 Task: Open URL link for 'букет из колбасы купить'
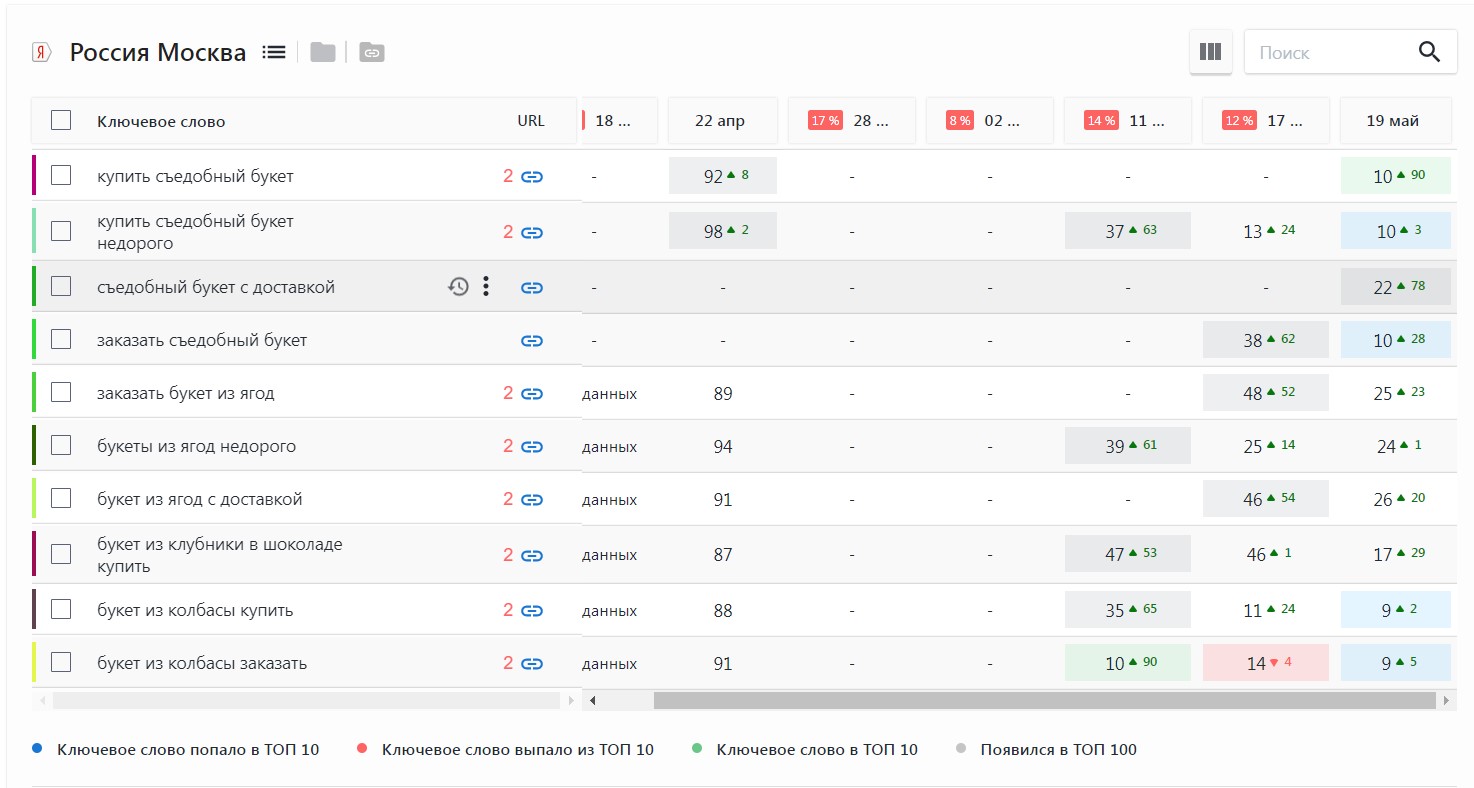pos(532,611)
